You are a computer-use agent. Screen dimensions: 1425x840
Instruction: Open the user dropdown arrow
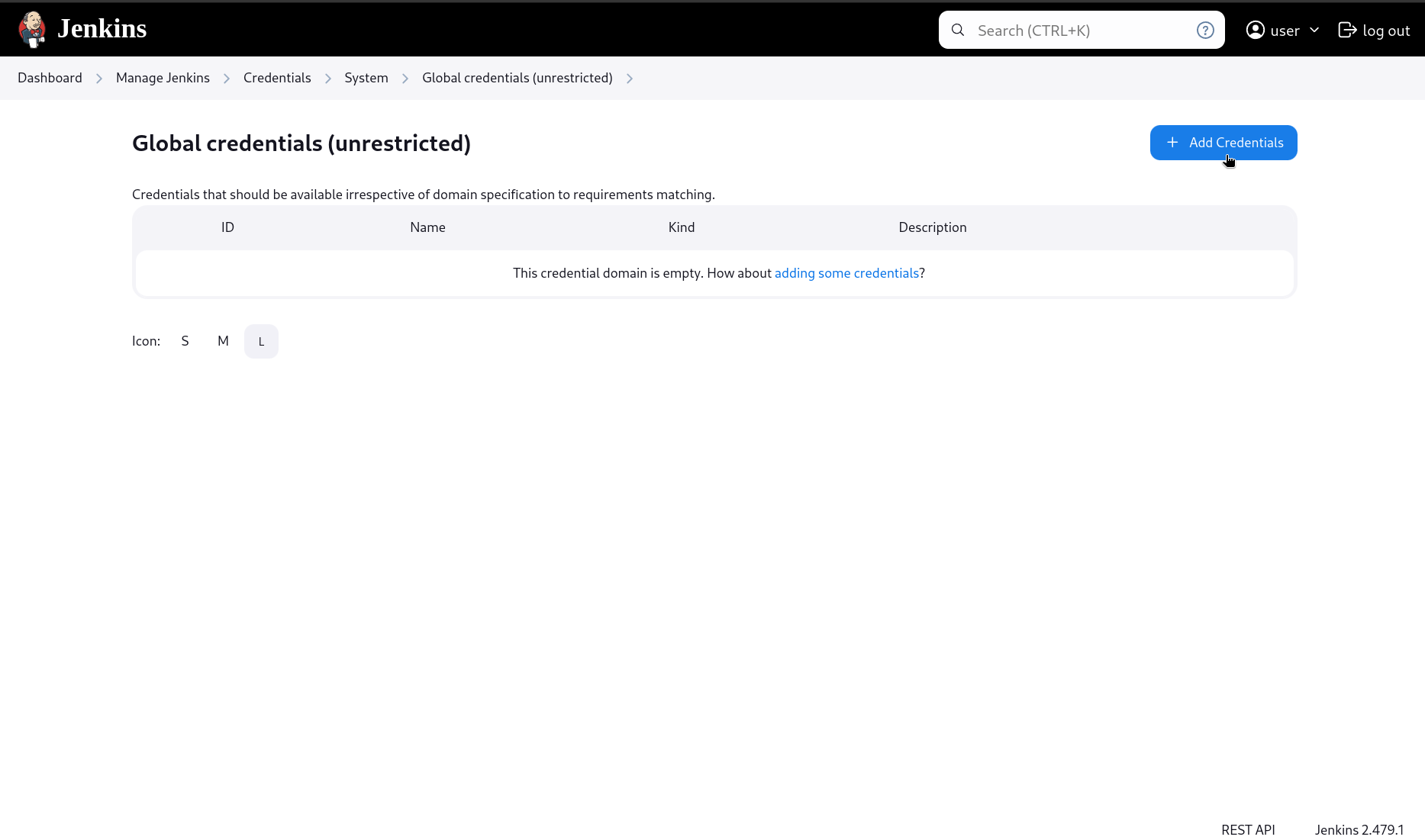(1314, 30)
